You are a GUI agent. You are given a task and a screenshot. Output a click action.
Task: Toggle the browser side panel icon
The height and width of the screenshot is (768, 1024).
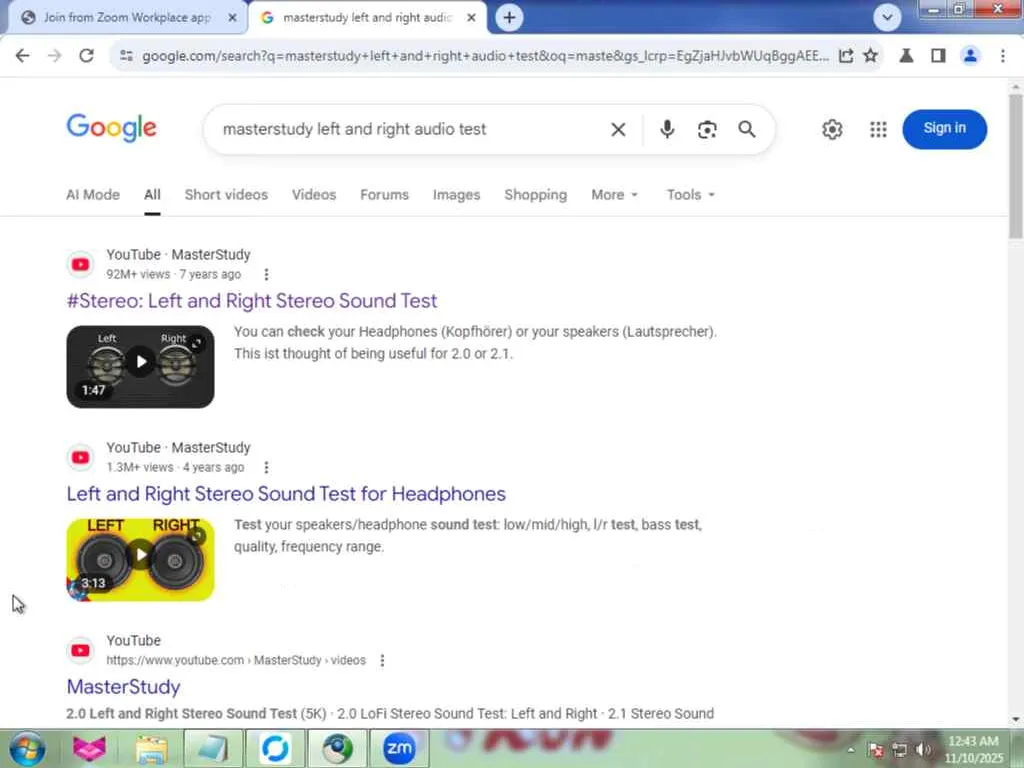point(938,56)
